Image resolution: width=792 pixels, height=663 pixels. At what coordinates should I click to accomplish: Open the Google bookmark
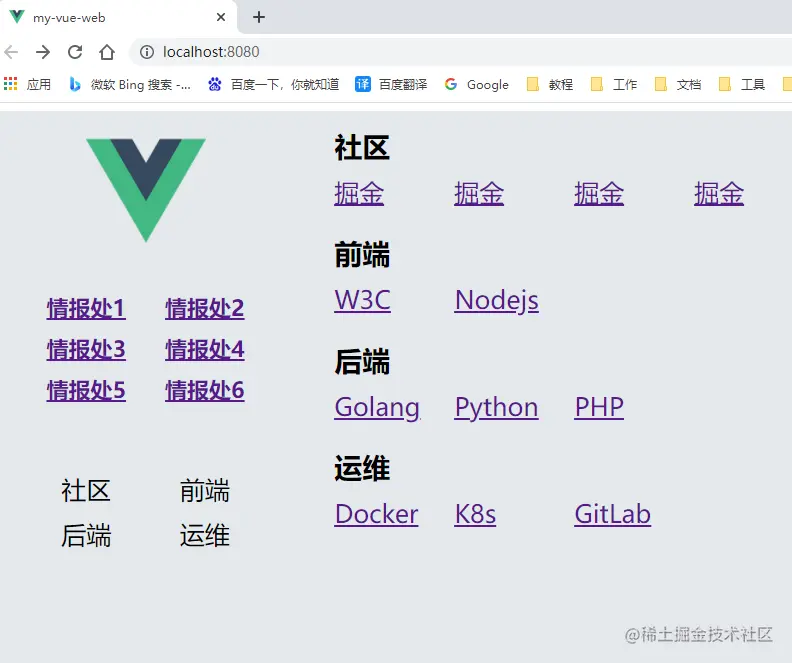[476, 84]
